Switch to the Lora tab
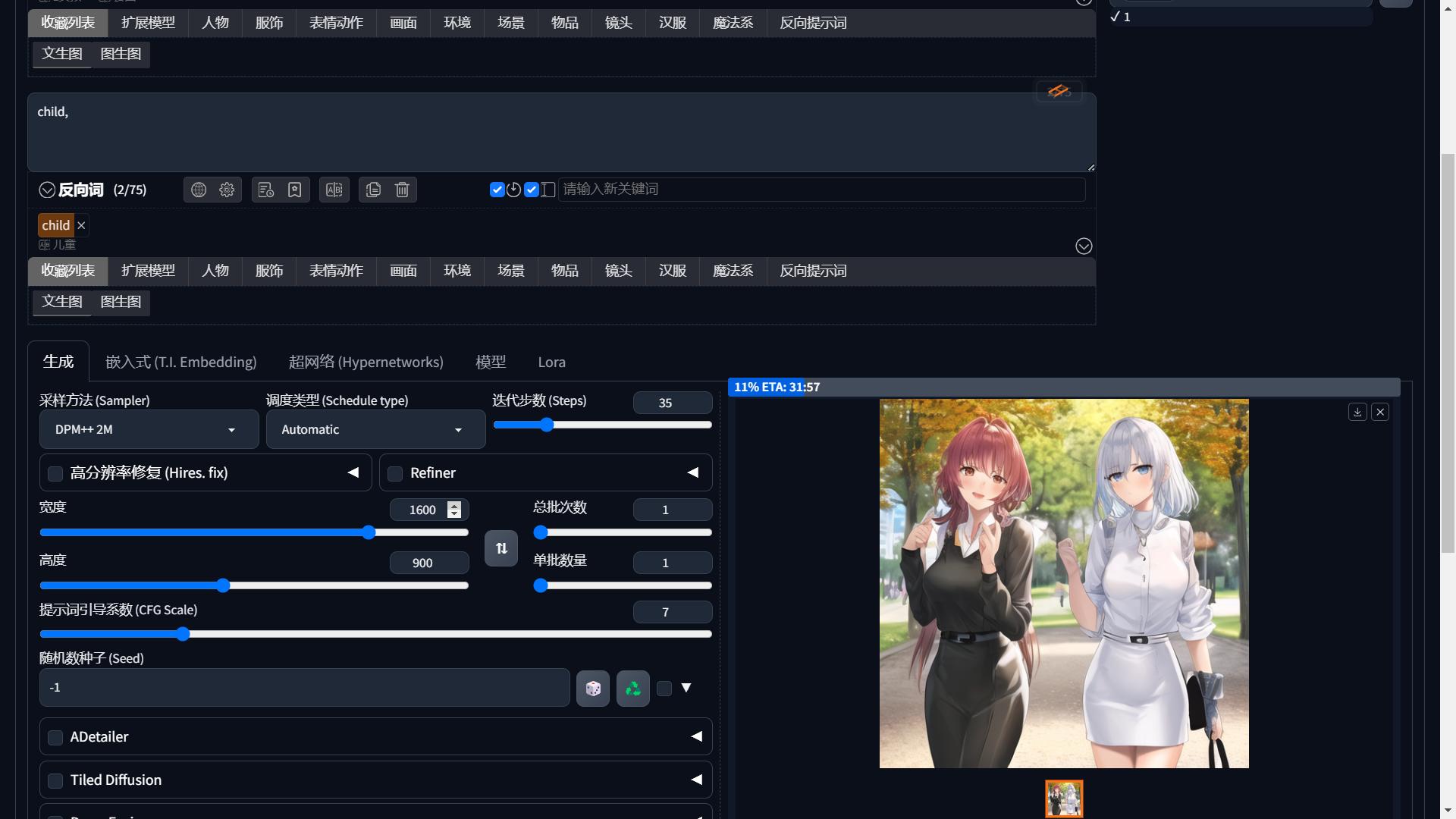1456x819 pixels. [x=551, y=362]
